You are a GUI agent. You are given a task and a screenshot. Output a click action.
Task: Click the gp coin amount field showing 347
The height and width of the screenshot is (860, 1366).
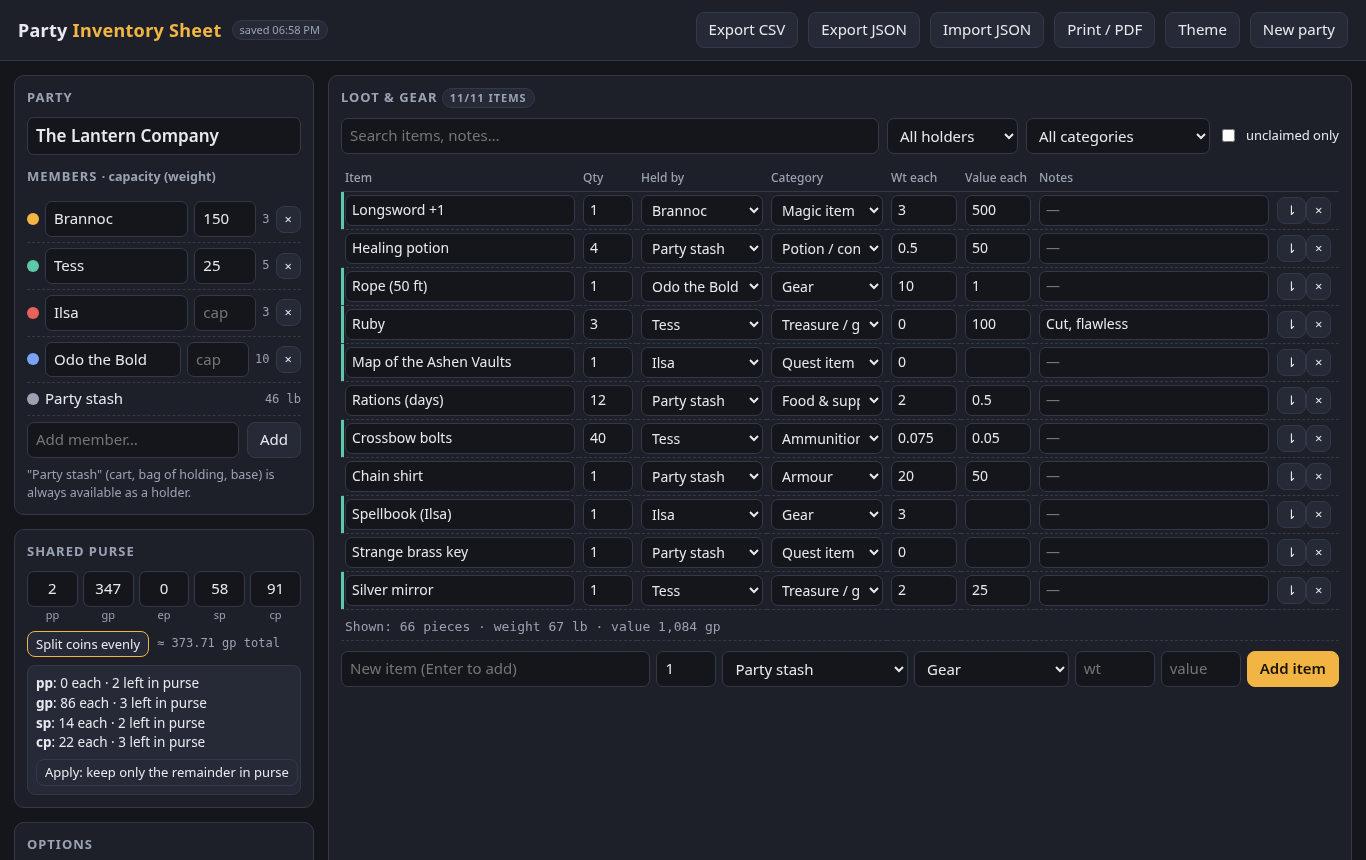pyautogui.click(x=108, y=589)
